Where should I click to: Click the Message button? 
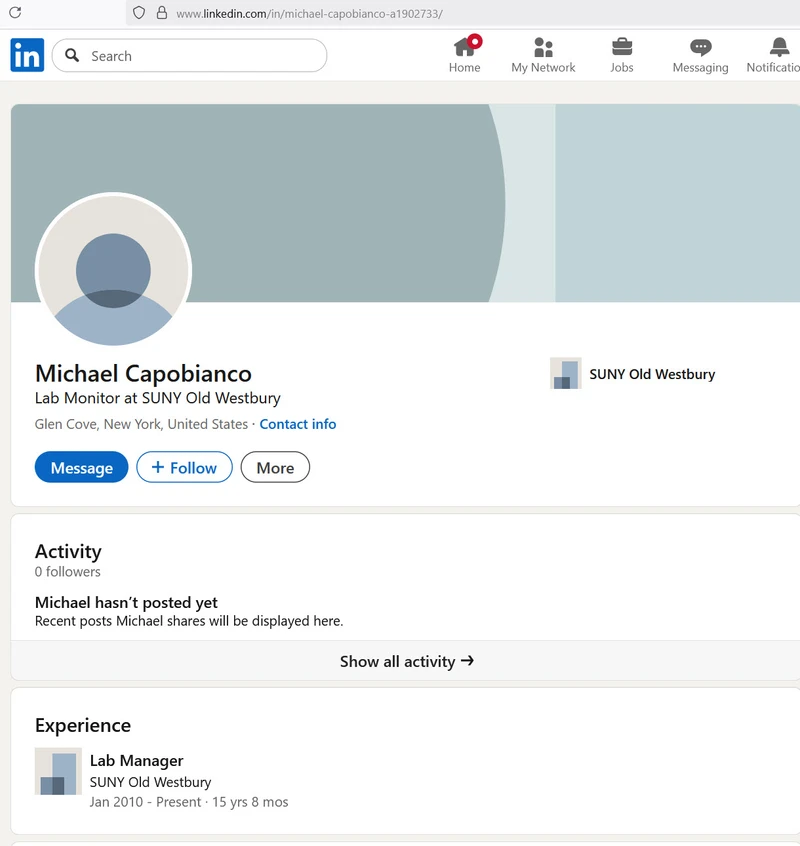(81, 467)
